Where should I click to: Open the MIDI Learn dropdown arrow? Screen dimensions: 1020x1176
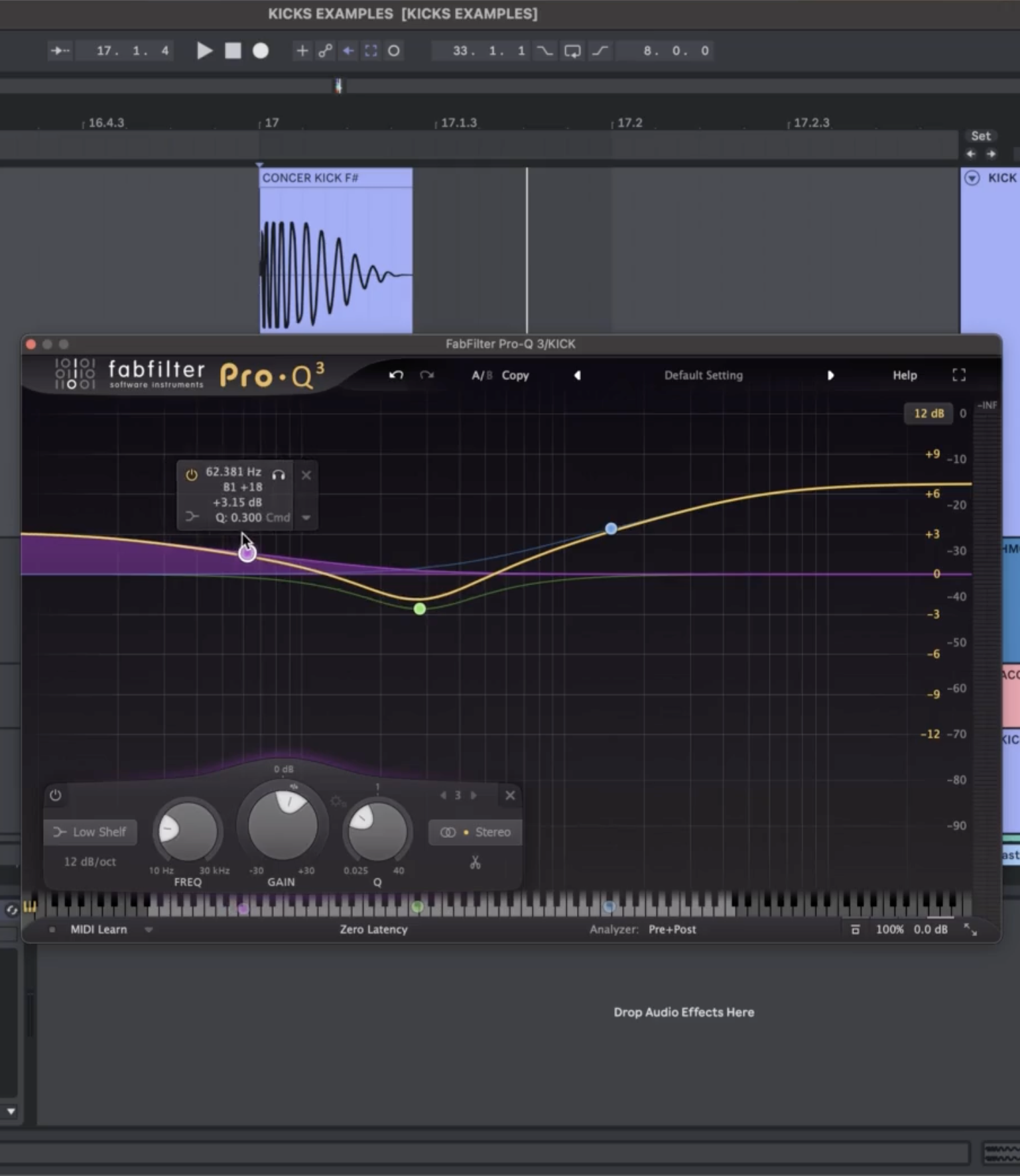click(149, 929)
